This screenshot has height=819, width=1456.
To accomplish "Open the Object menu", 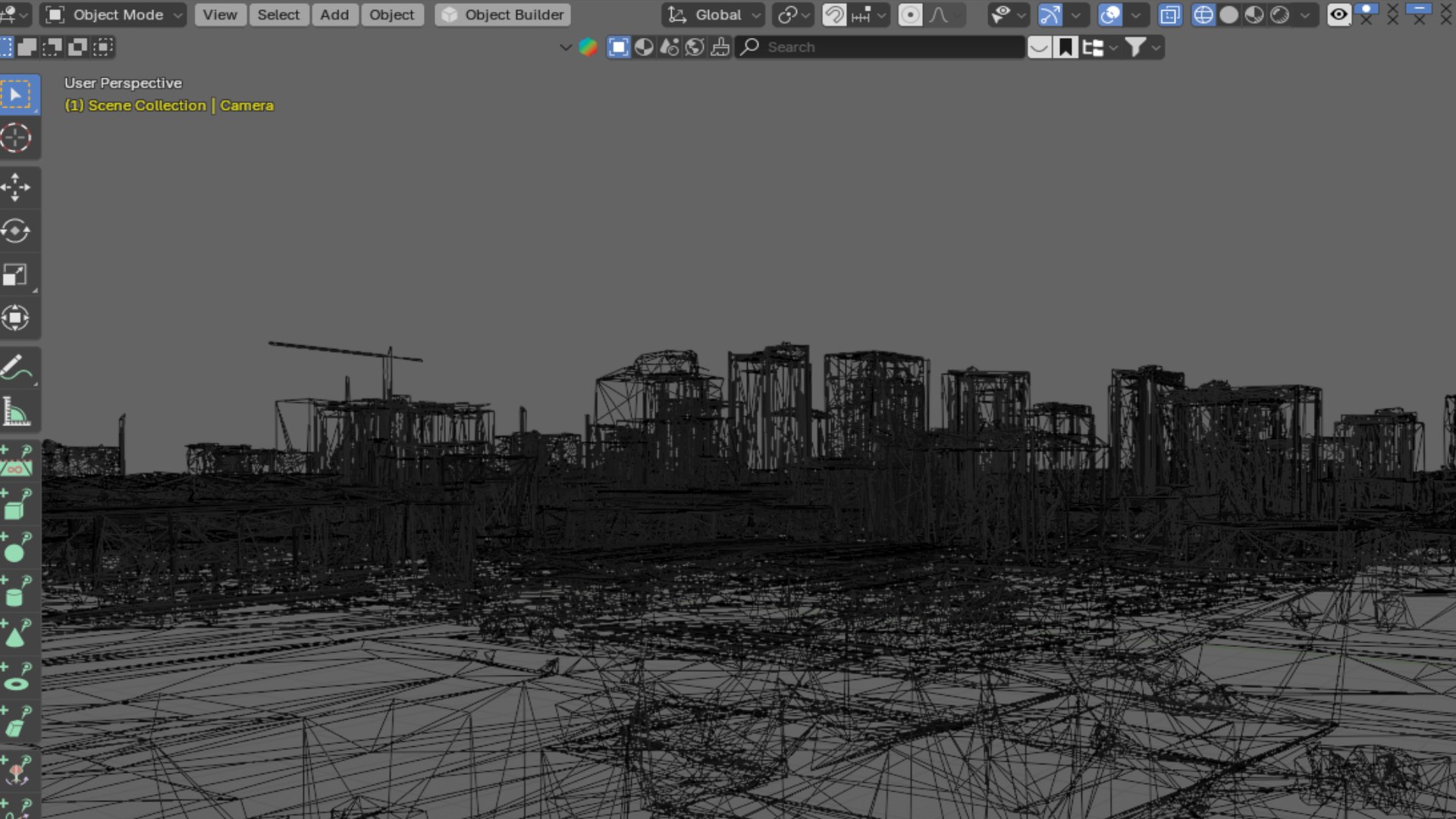I will (391, 14).
